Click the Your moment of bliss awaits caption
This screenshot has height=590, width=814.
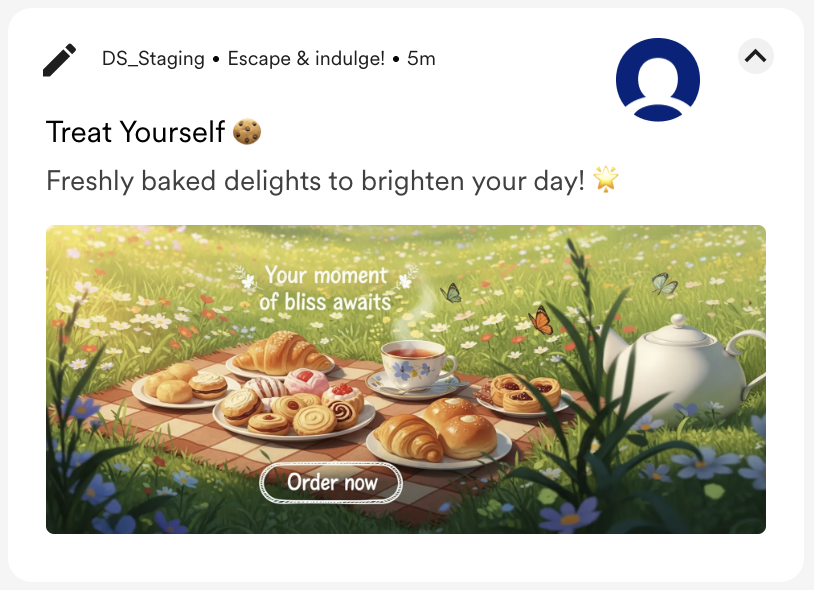tap(324, 288)
